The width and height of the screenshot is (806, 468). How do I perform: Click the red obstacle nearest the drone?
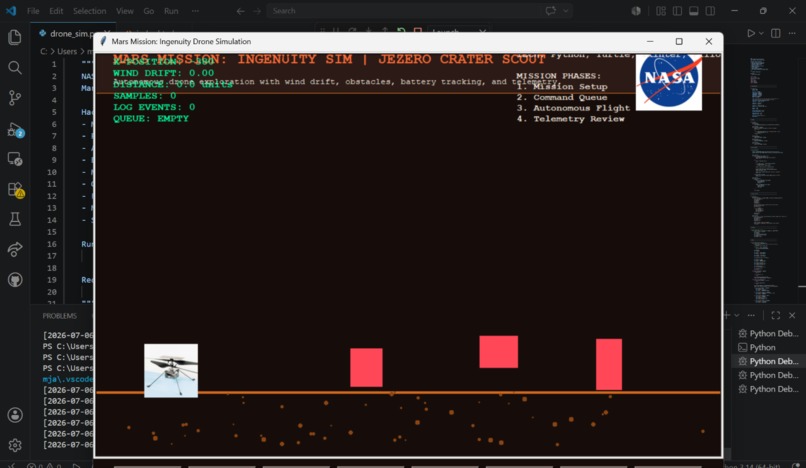coord(367,368)
